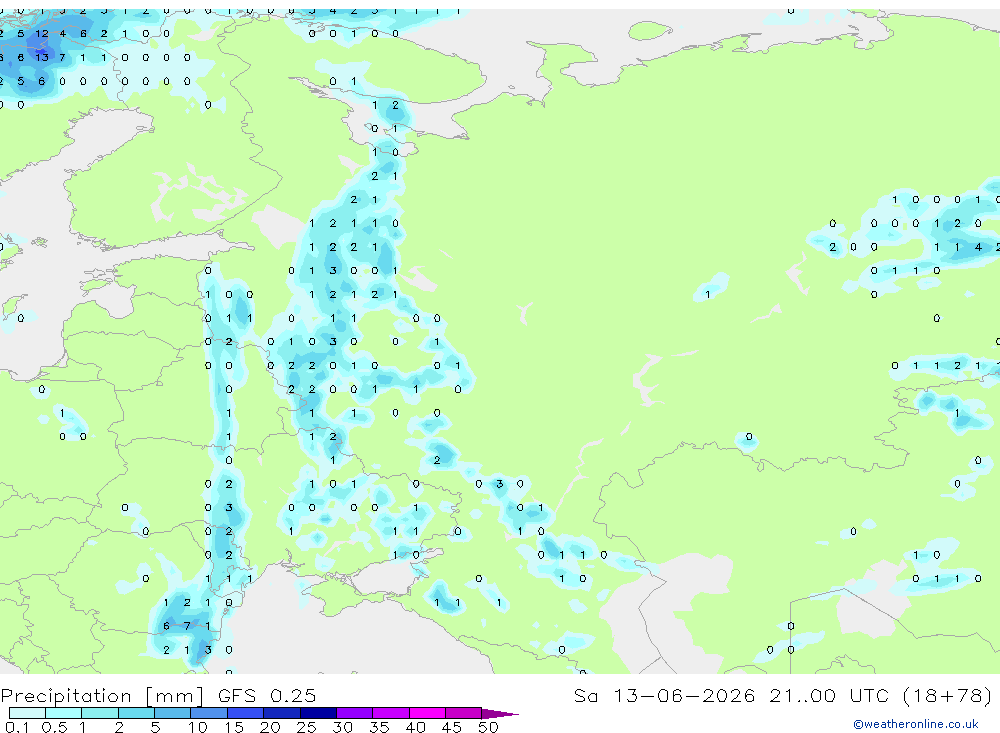The width and height of the screenshot is (1000, 733).
Task: Click the '13' precipitation value on map
Action: (x=42, y=57)
